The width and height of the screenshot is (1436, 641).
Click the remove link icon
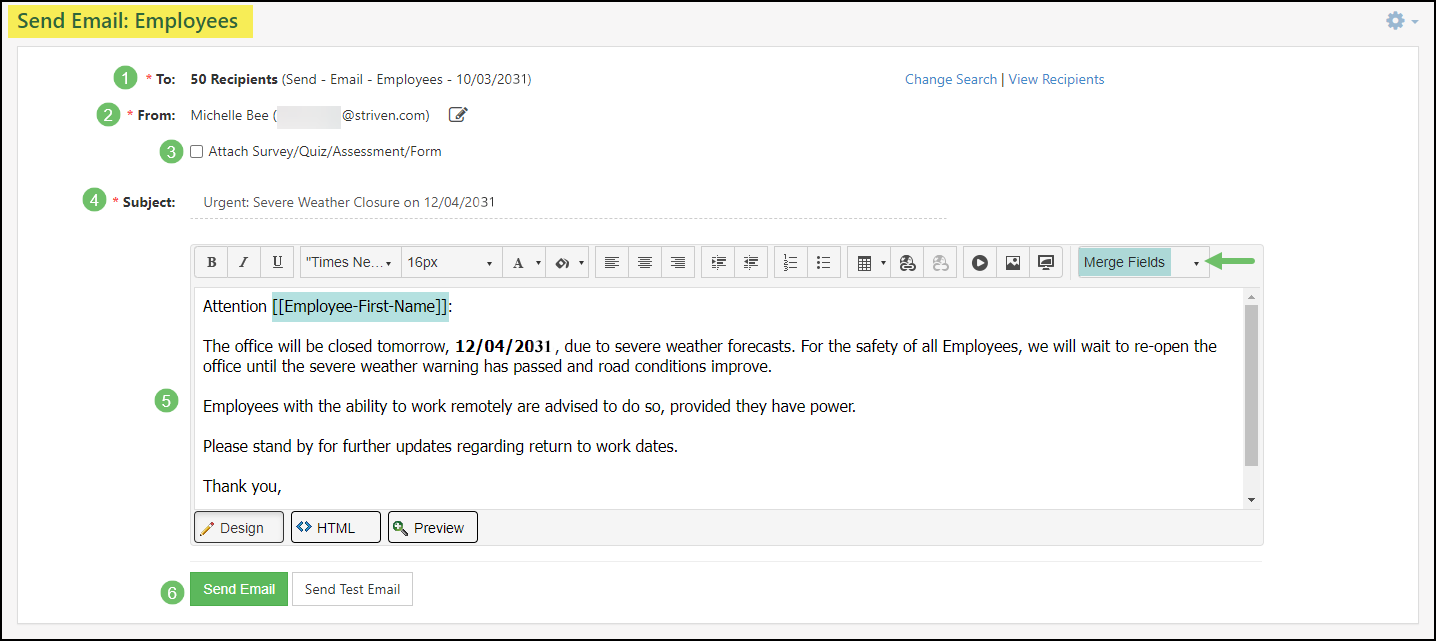(x=940, y=262)
